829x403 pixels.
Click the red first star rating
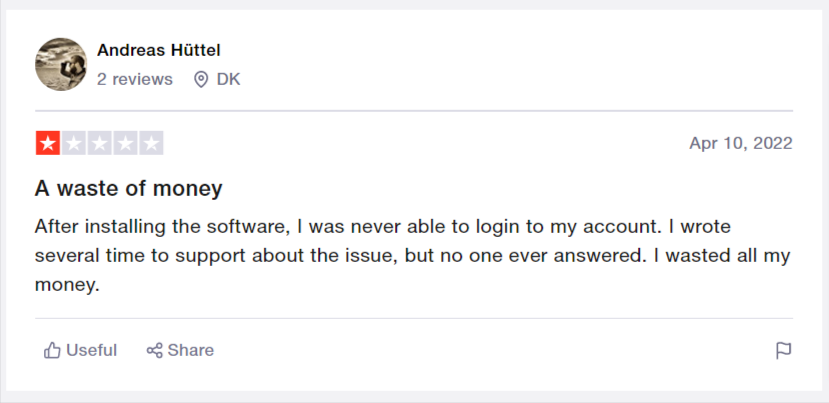[x=48, y=143]
